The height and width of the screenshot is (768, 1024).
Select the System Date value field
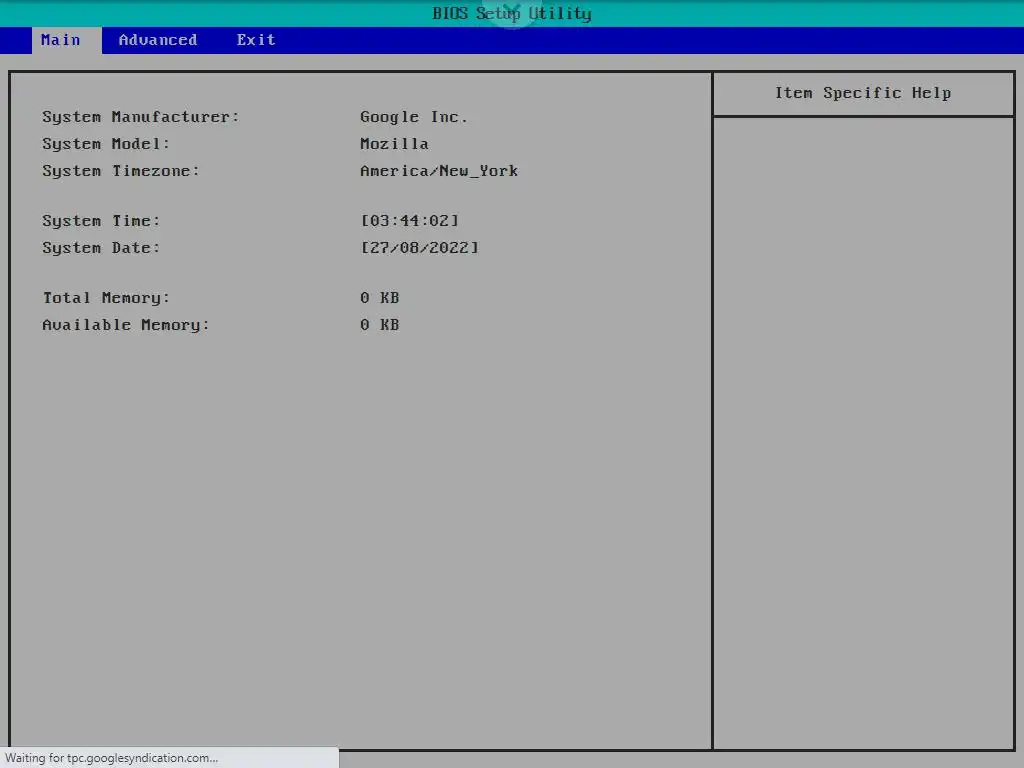click(419, 248)
